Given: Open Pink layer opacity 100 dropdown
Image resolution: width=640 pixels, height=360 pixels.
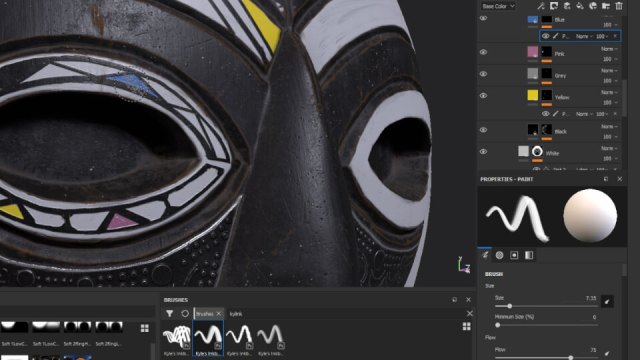Looking at the screenshot, I should click(610, 59).
